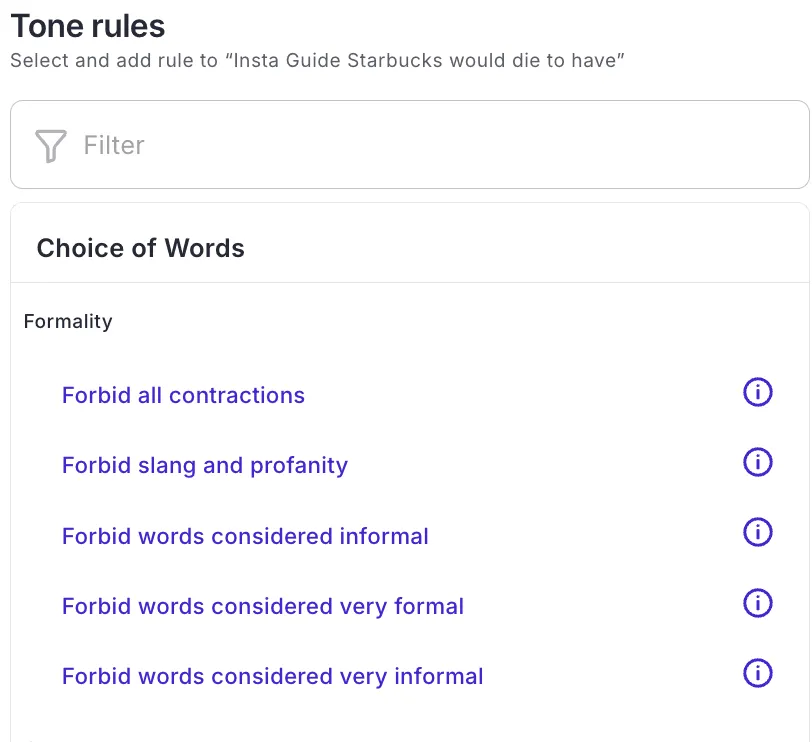The height and width of the screenshot is (742, 812).
Task: Show info for Forbid all contractions
Action: pyautogui.click(x=758, y=392)
